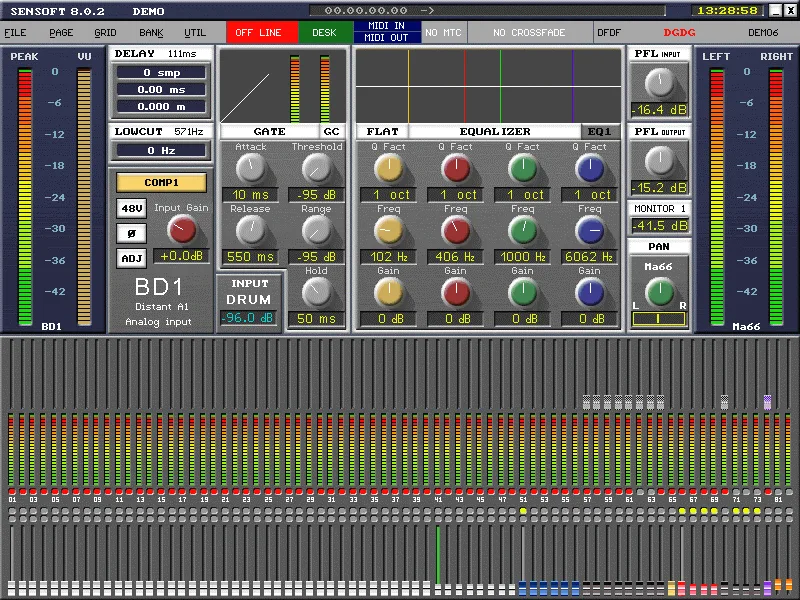
Task: Click the NO MTC status button
Action: 443,32
